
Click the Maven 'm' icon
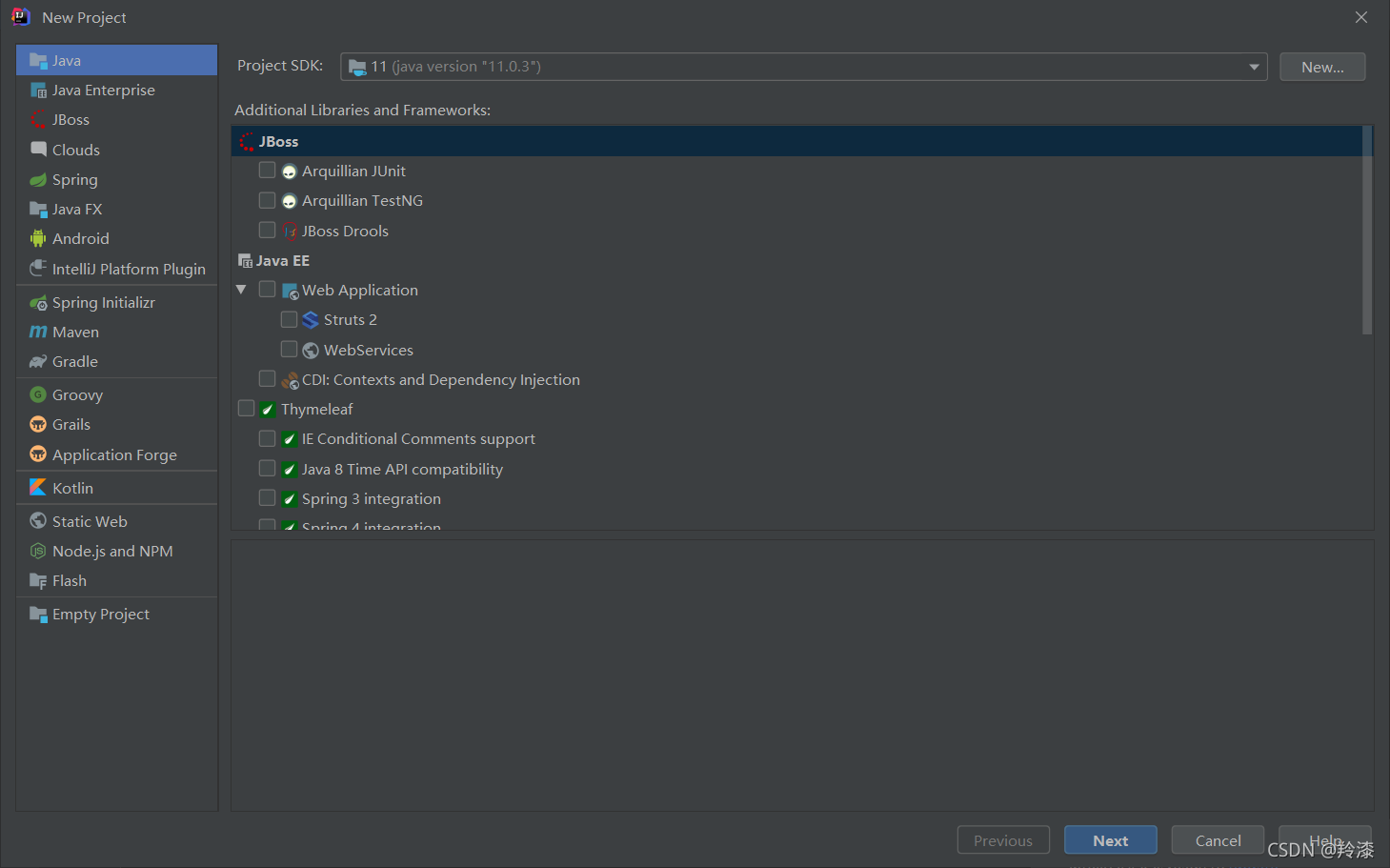(x=38, y=332)
